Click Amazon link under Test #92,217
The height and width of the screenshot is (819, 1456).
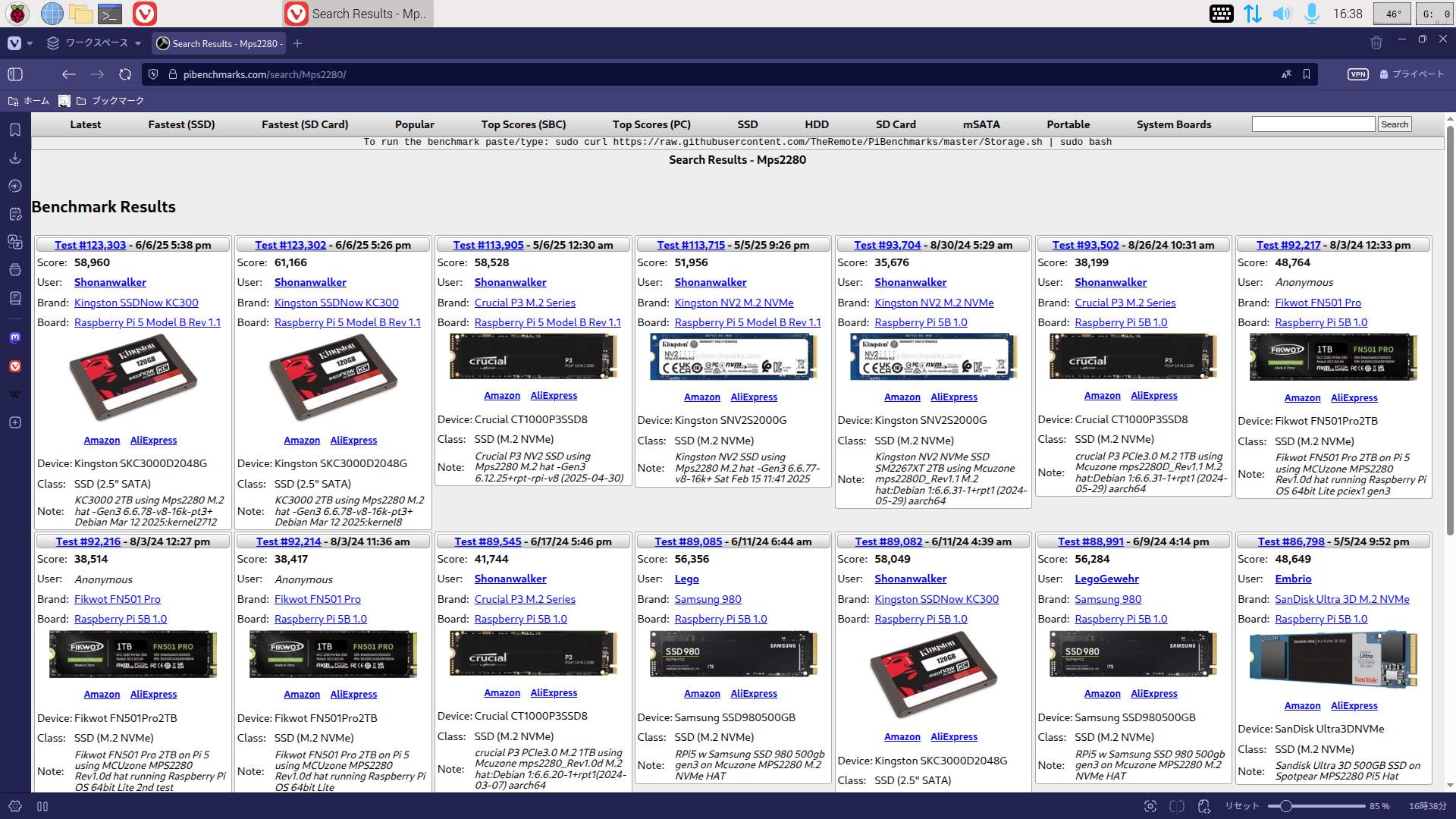point(1302,398)
